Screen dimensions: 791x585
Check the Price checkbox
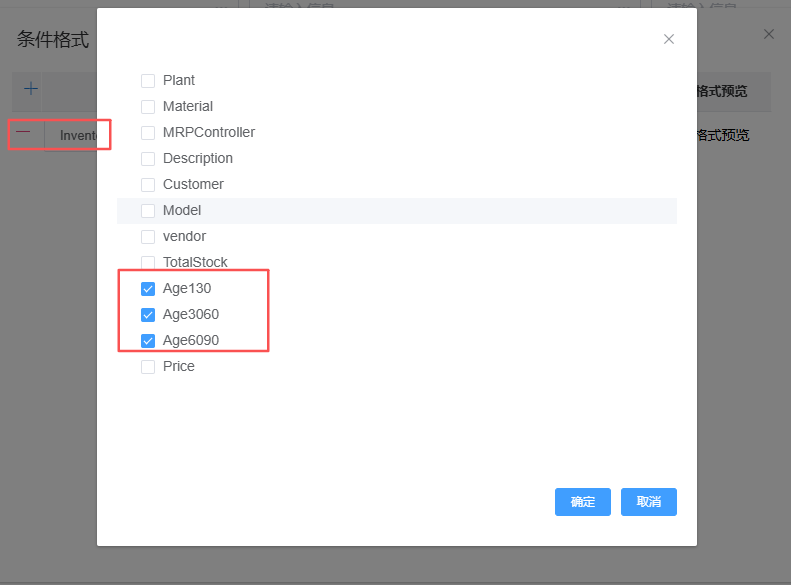click(148, 367)
